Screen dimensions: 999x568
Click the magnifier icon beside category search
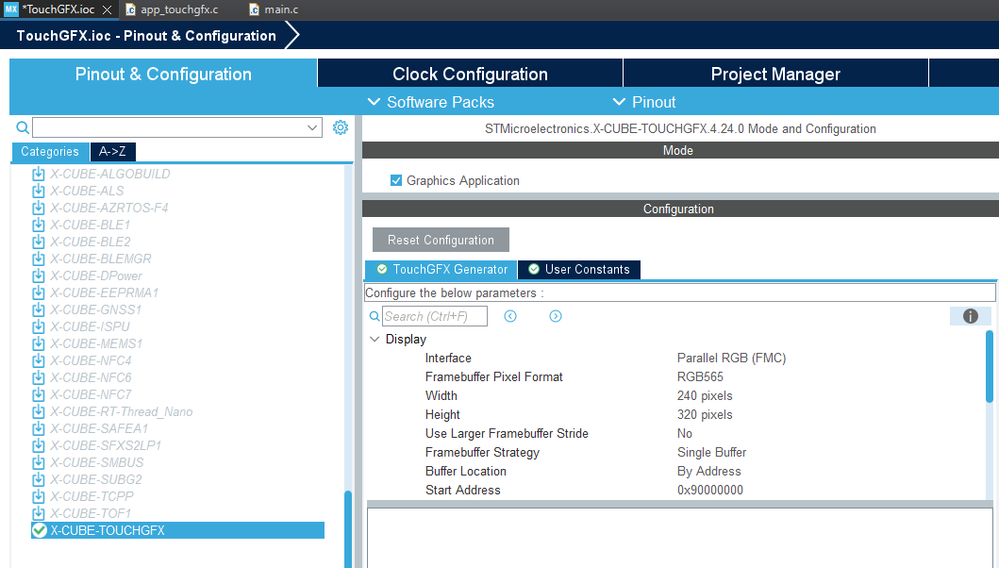(x=22, y=128)
